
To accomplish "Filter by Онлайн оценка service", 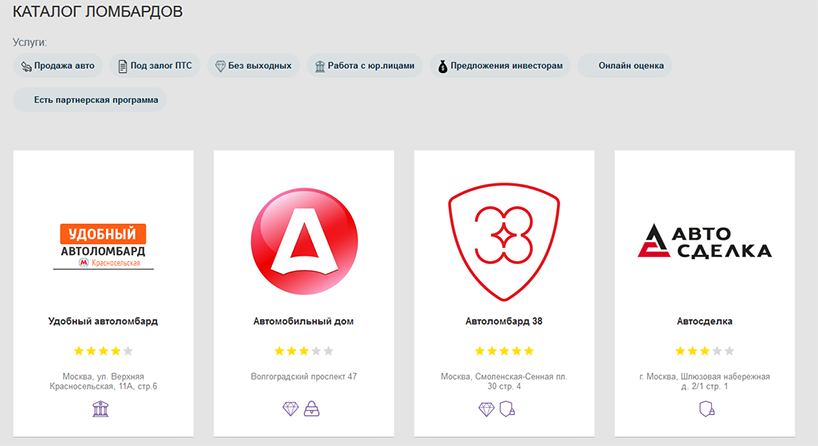I will click(625, 66).
